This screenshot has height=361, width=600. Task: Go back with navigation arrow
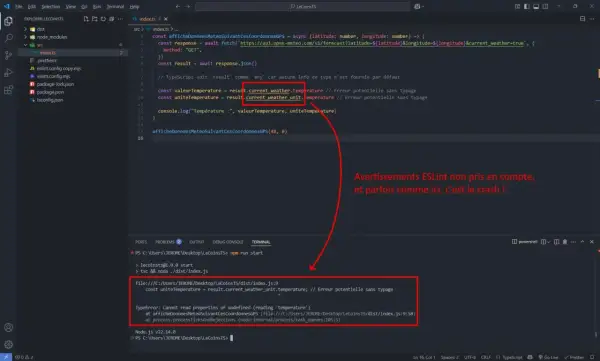point(178,7)
